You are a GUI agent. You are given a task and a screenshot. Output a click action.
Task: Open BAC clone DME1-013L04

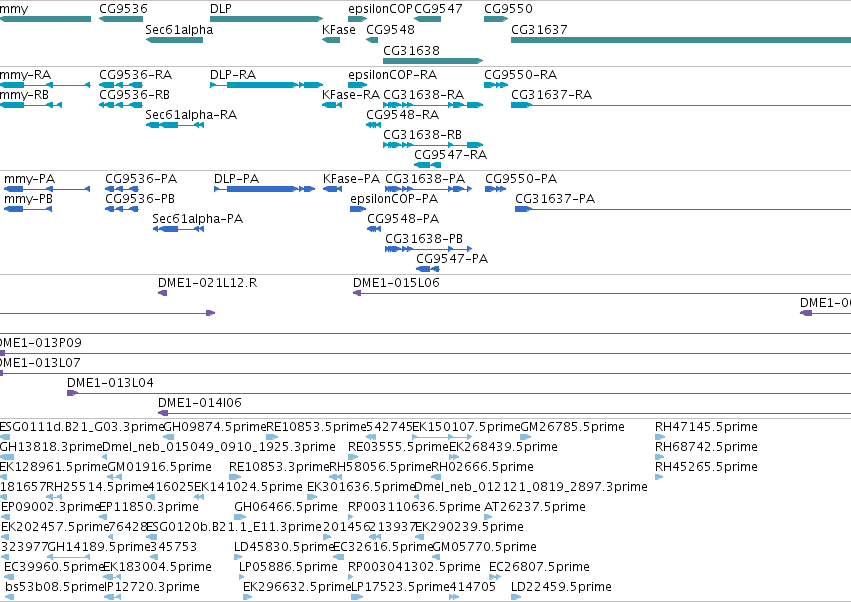point(459,393)
